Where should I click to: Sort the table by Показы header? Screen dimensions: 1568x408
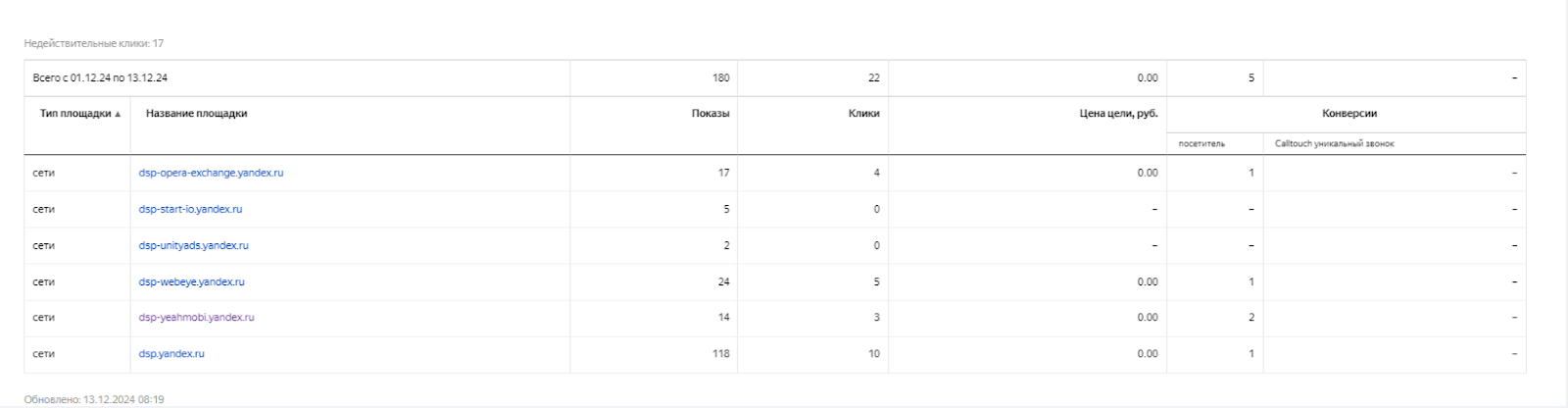point(710,114)
